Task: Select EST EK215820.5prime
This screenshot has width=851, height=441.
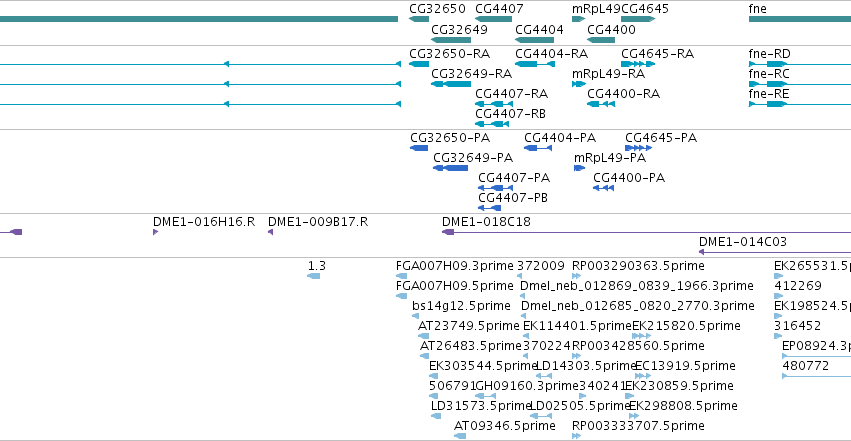Action: (642, 336)
